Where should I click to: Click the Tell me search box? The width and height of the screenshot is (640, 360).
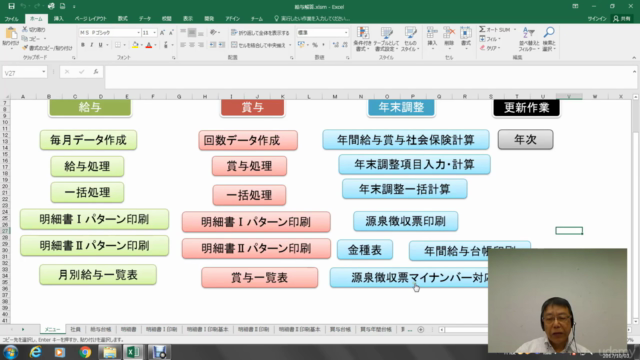tap(312, 19)
